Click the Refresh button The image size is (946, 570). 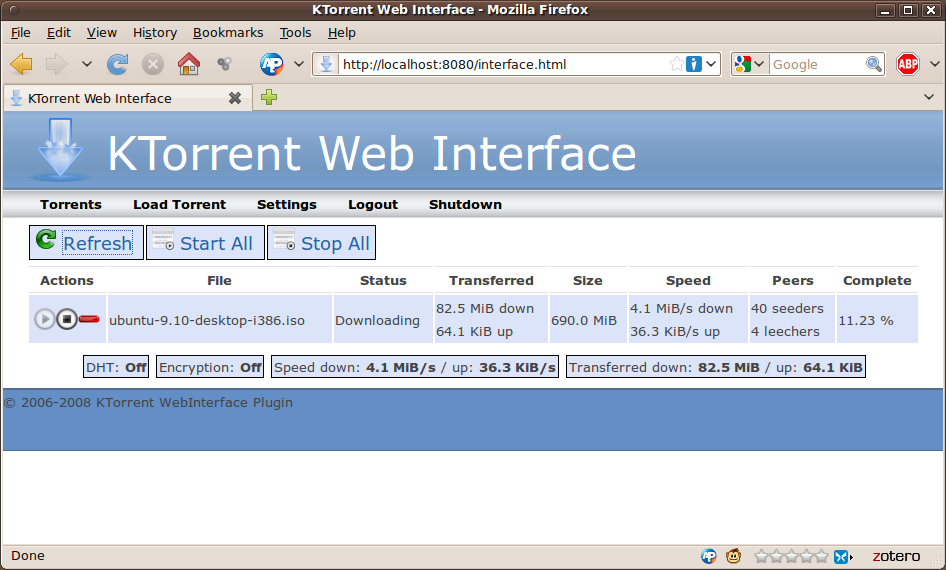[x=86, y=242]
